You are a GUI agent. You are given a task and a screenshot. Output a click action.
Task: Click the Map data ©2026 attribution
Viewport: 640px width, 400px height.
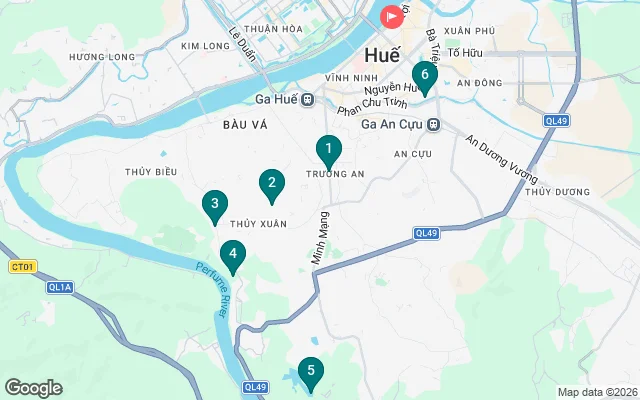tap(598, 392)
